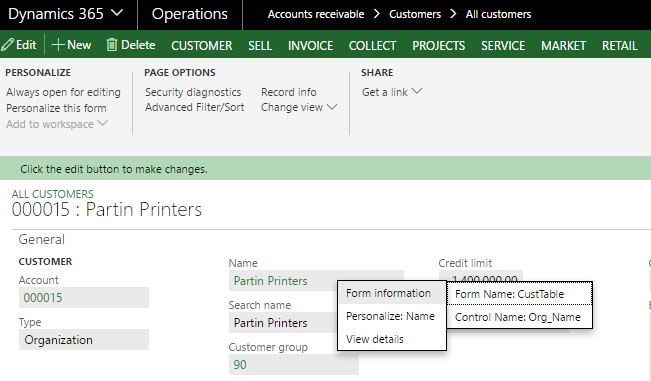Image resolution: width=651 pixels, height=381 pixels.
Task: Click the Type field Organization
Action: [84, 339]
